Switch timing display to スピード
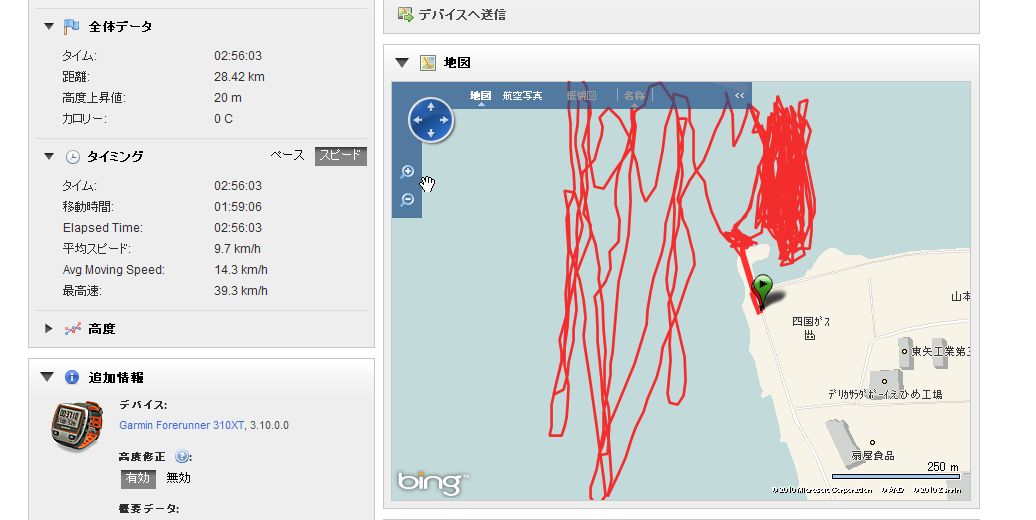1036x520 pixels. coord(340,156)
